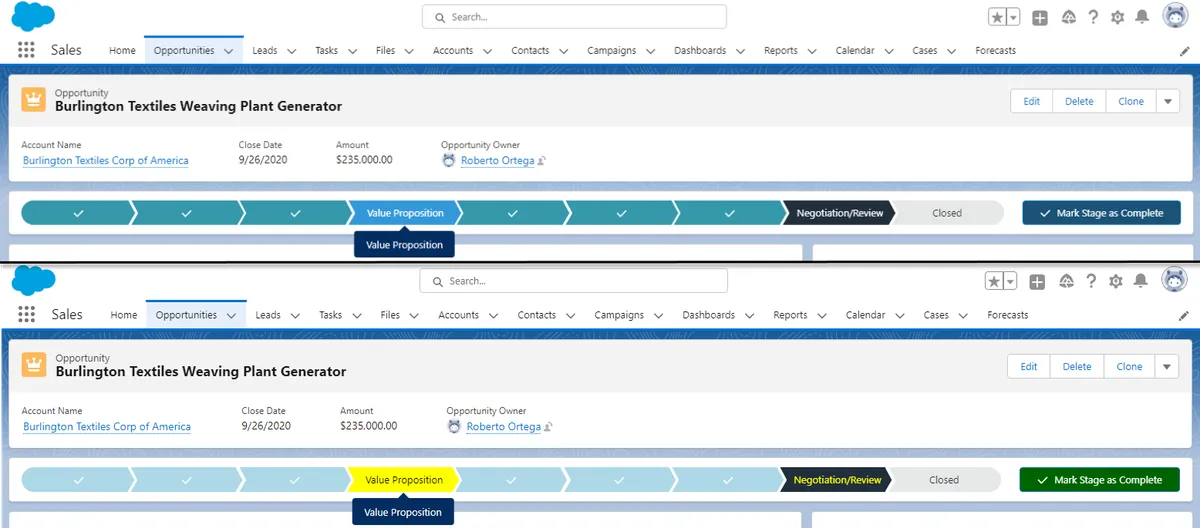This screenshot has height=528, width=1200.
Task: Click Opportunity crown icon in upper screenshot
Action: [34, 100]
